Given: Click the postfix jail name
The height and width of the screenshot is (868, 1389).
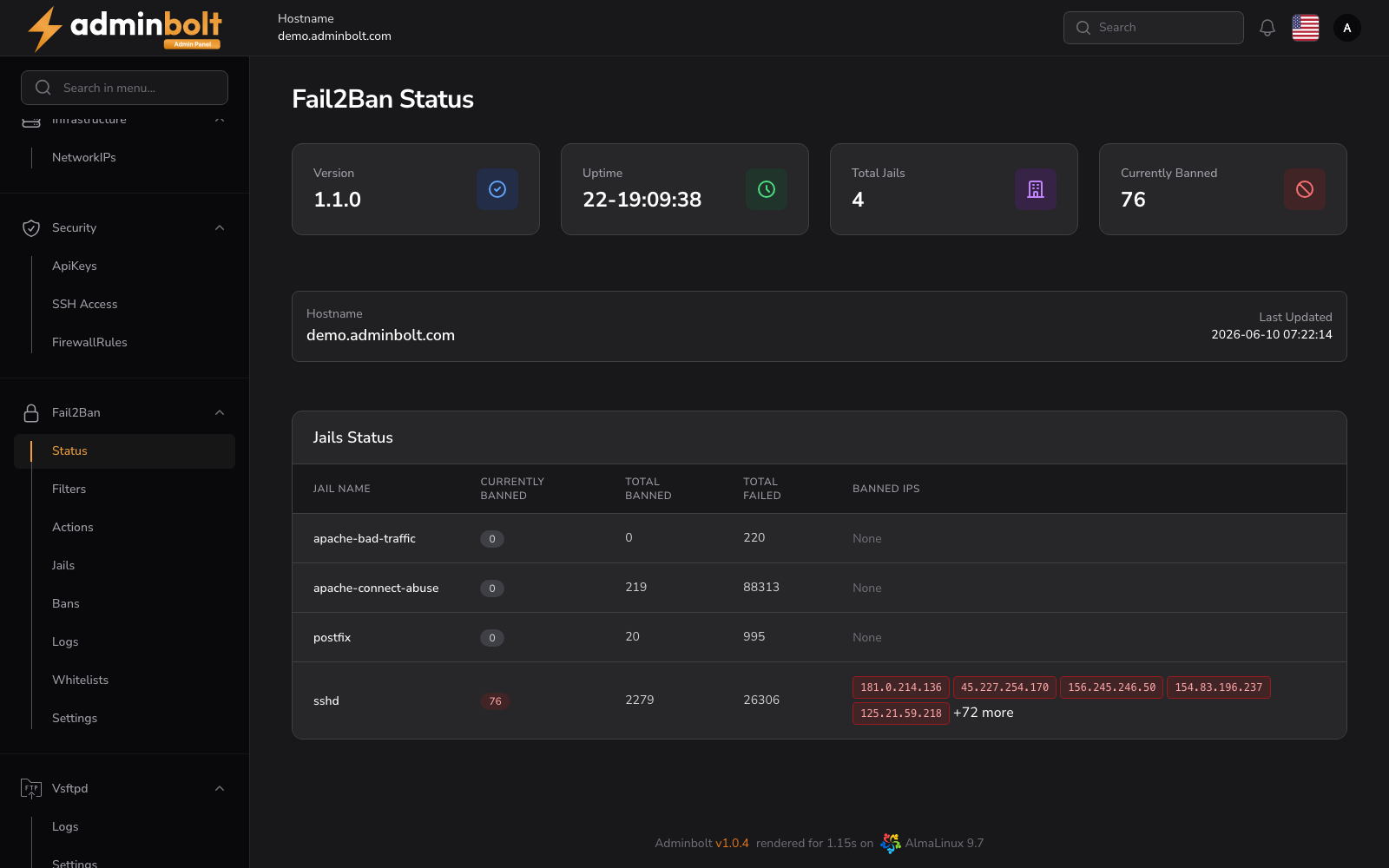Looking at the screenshot, I should pyautogui.click(x=332, y=637).
